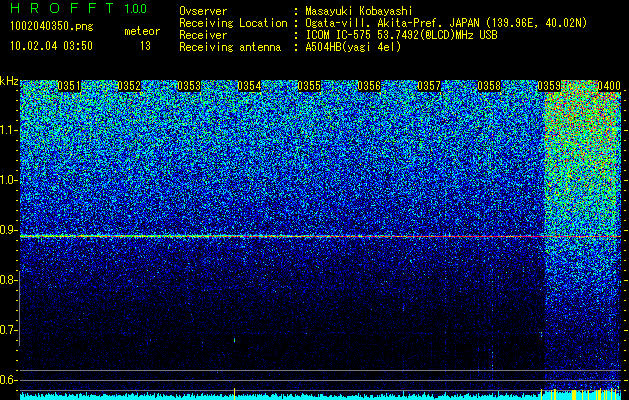Click the "H R O F F T" title text
This screenshot has height=400, width=629.
[63, 8]
